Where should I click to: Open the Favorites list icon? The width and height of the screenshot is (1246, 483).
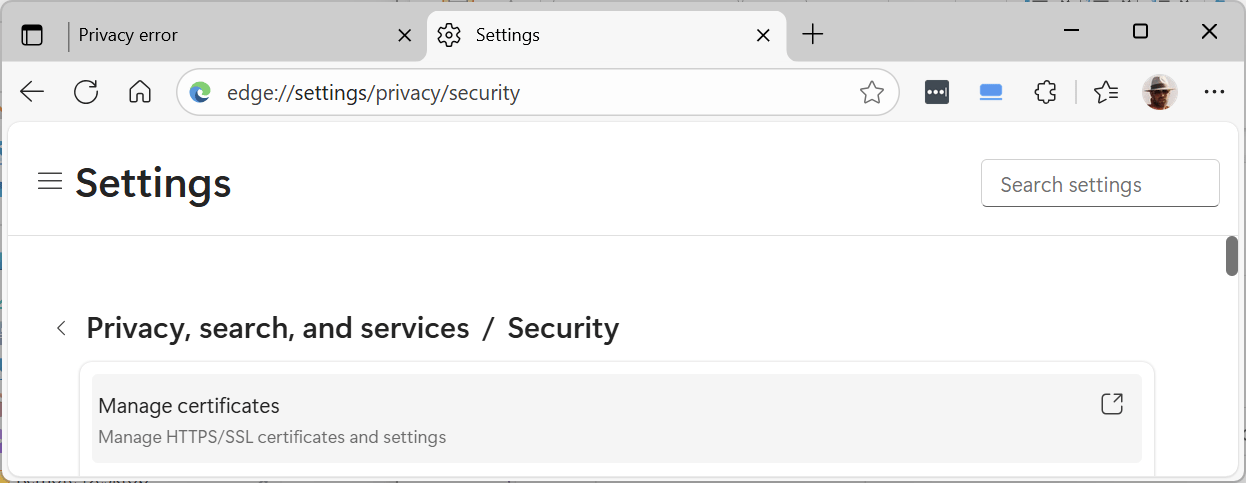1105,93
